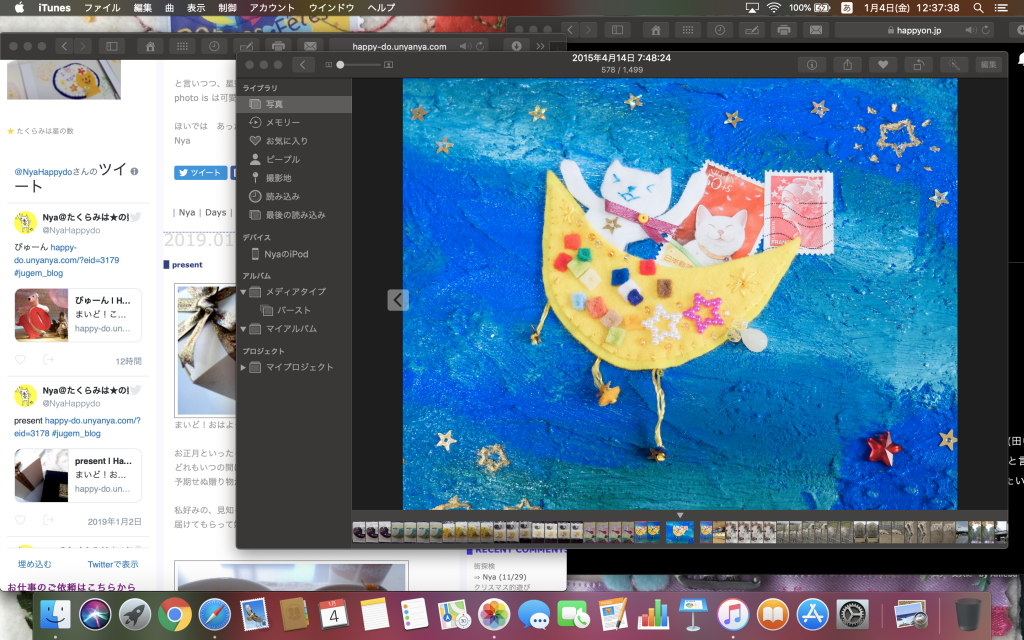Open the iTunes menu in menu bar
Screen dimensions: 1024x640
[54, 8]
